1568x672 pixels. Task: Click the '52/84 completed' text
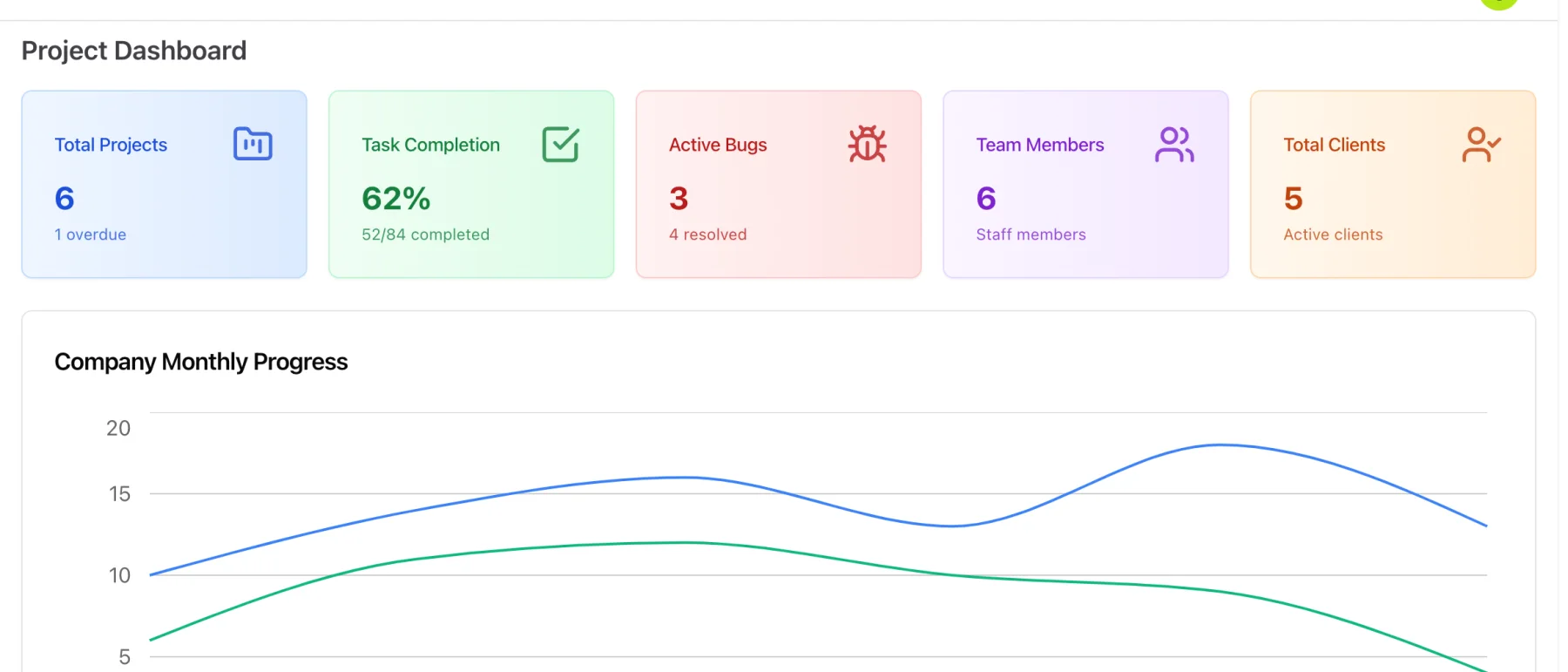(x=425, y=234)
